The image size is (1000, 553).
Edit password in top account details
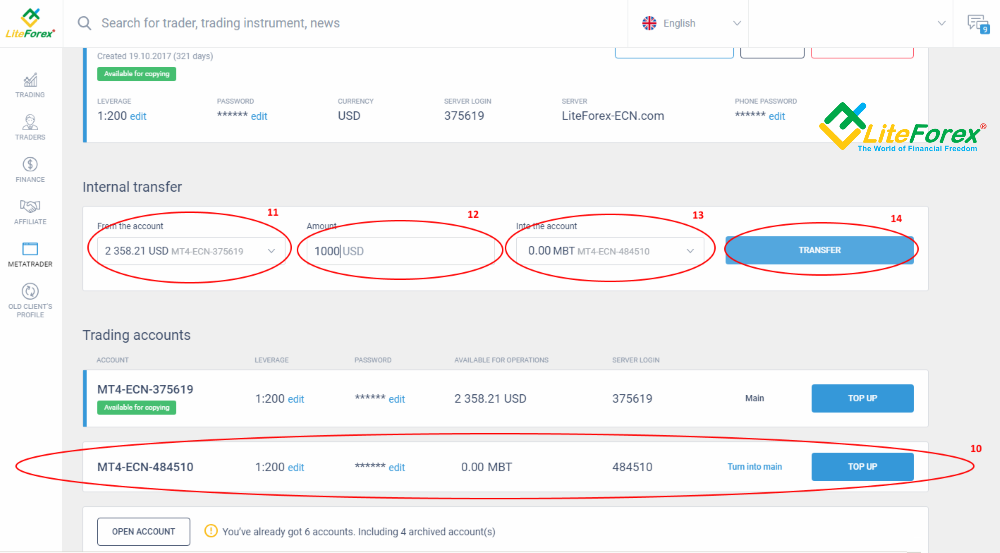[259, 116]
